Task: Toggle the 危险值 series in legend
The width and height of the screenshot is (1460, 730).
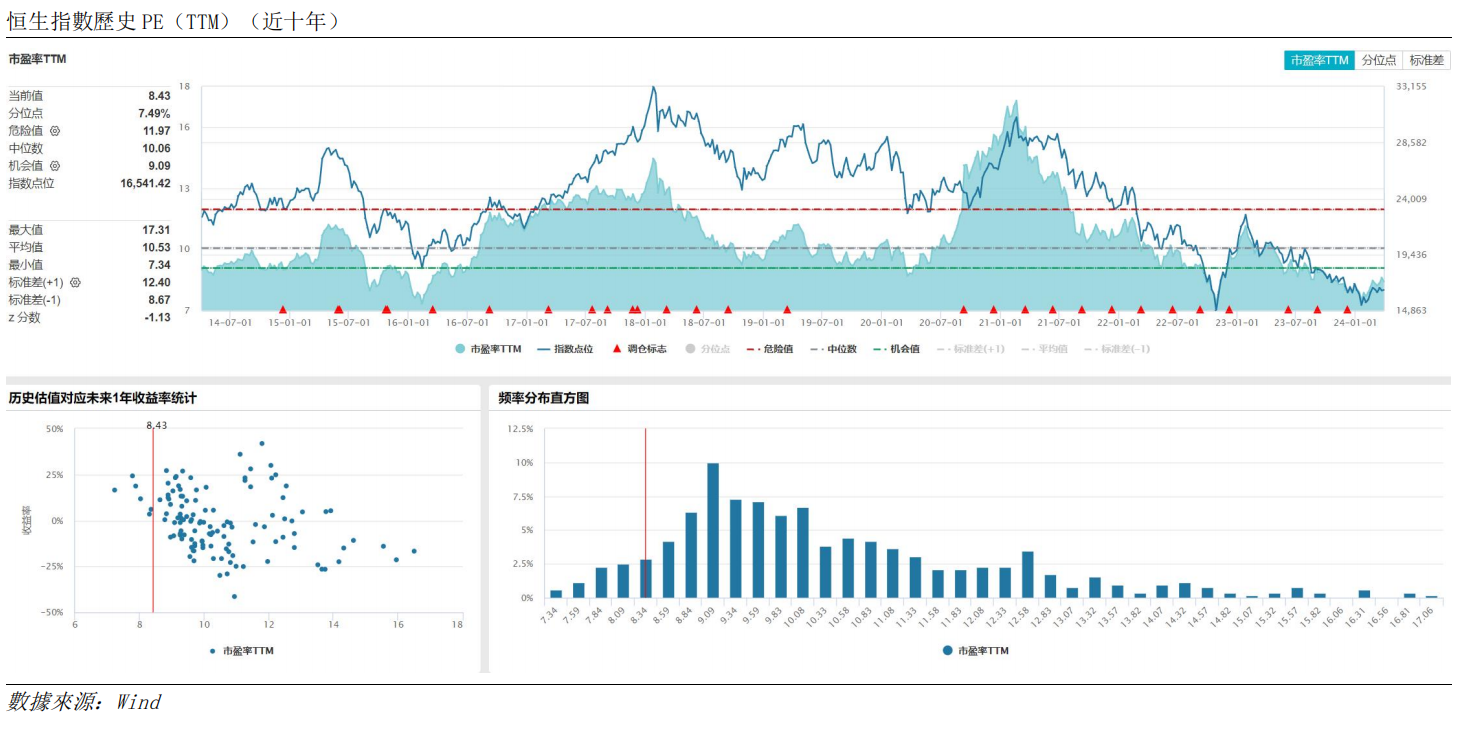Action: [x=771, y=349]
